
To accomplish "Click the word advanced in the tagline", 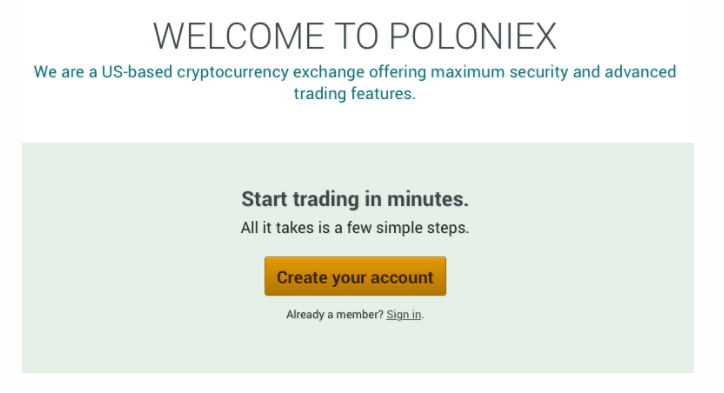I will pyautogui.click(x=640, y=72).
